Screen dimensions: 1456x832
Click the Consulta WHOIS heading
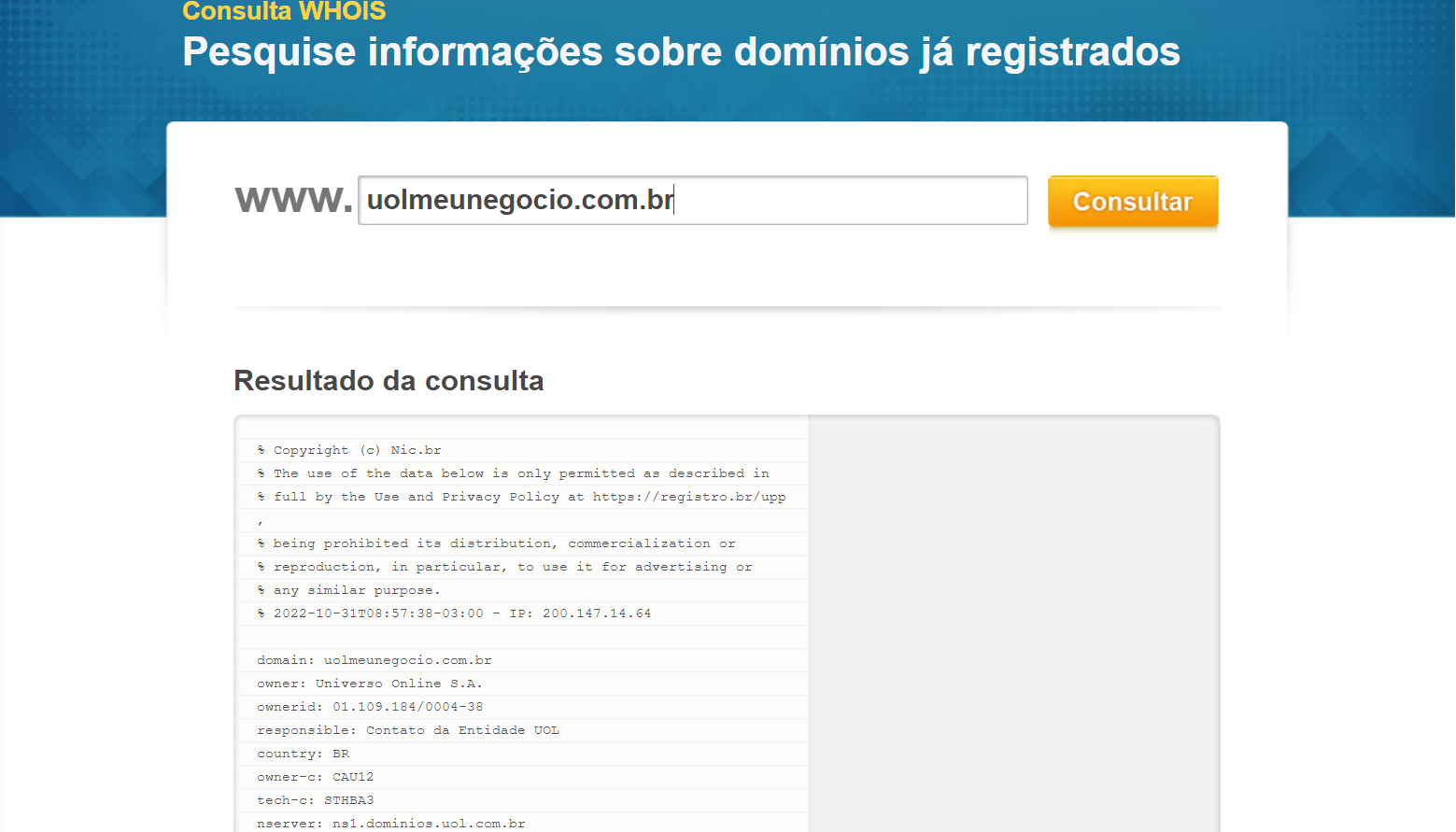coord(283,11)
